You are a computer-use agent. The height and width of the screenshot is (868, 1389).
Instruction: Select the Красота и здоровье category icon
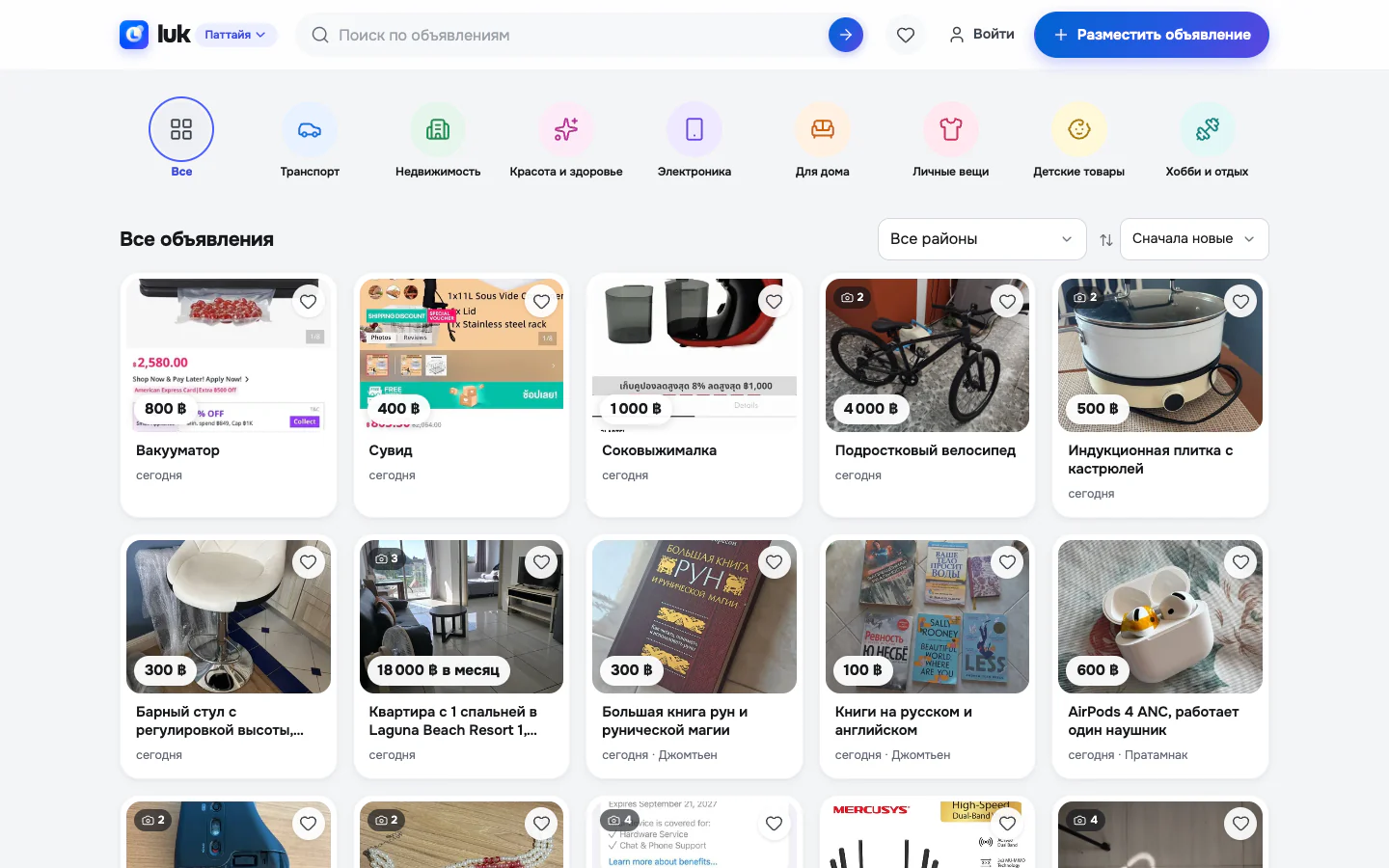pyautogui.click(x=566, y=129)
